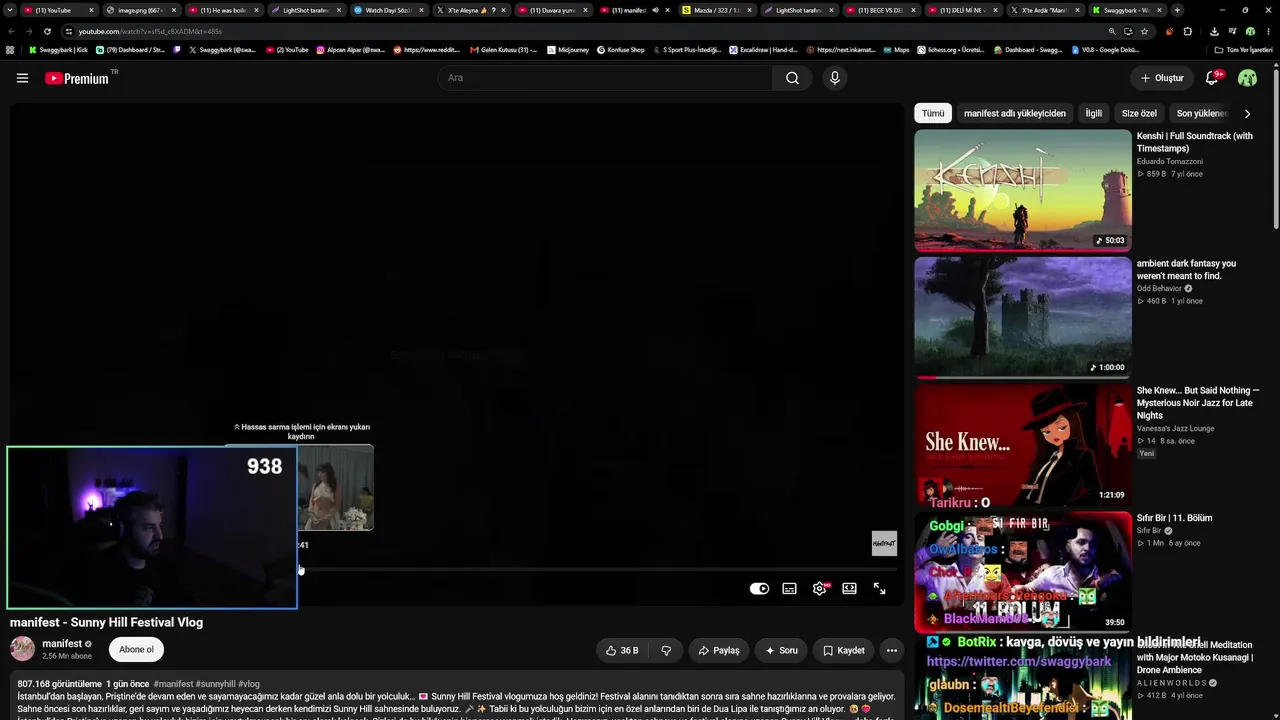Seek using the video progress bar

click(457, 569)
